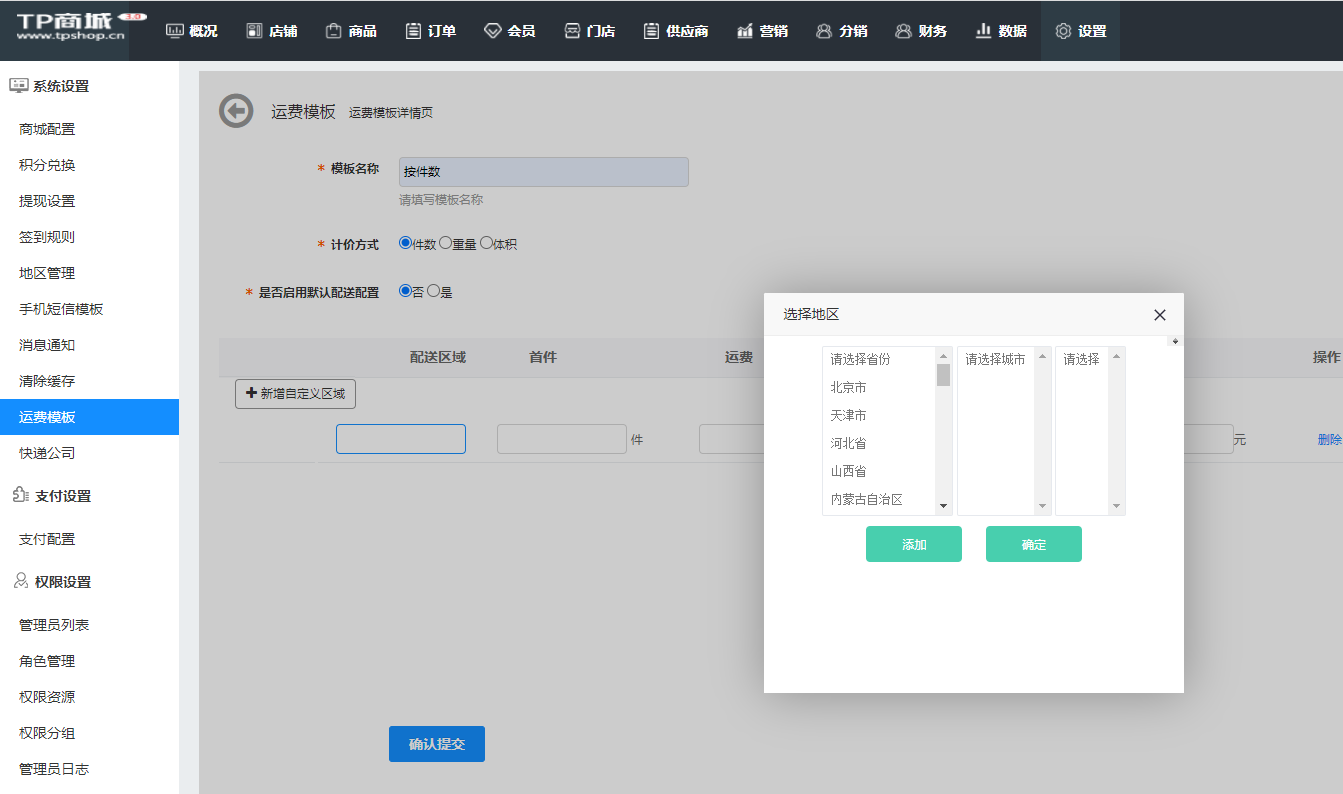Open the 数据 statistics bar icon
This screenshot has width=1343, height=794.
click(x=983, y=31)
